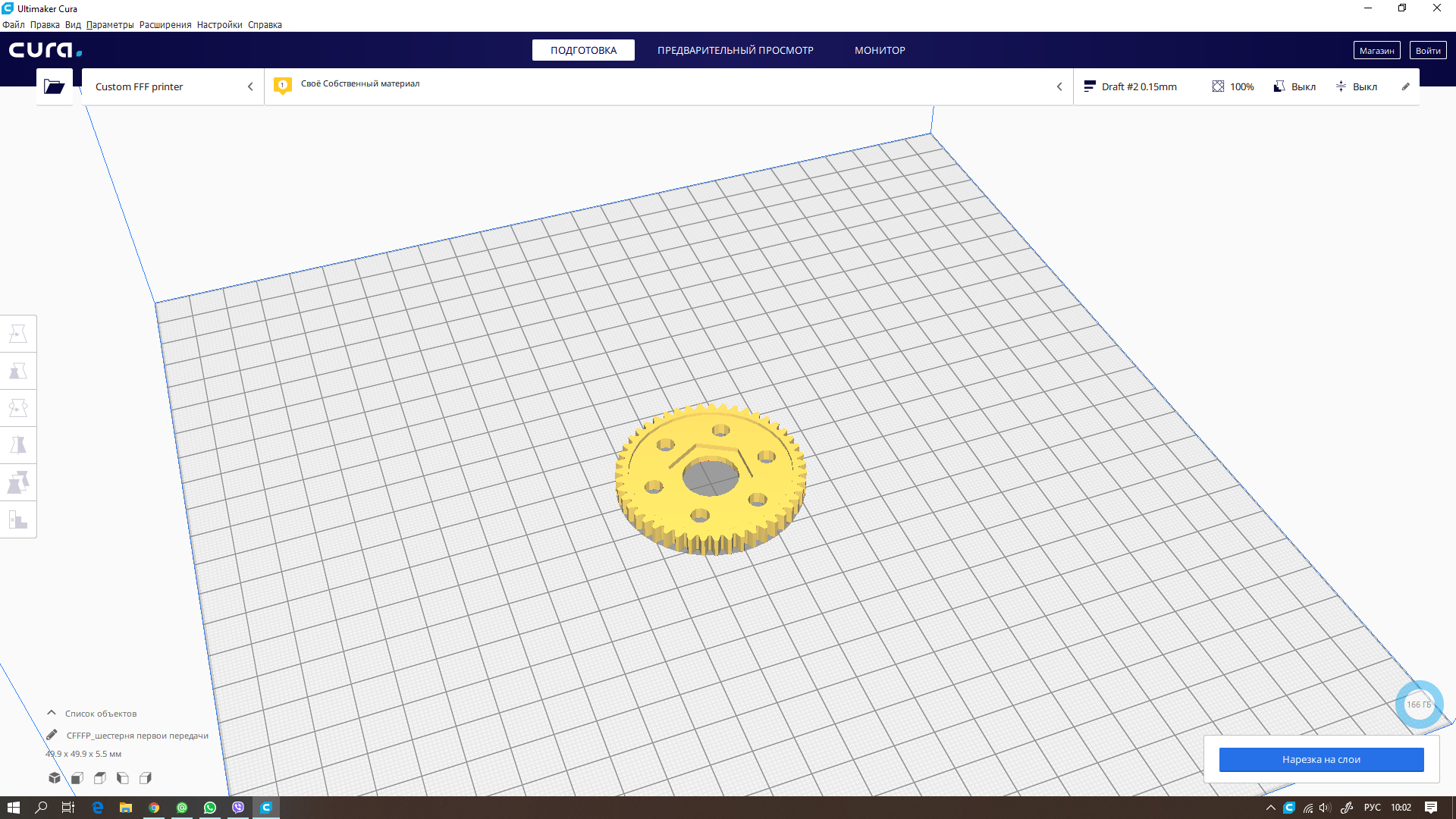Switch to front view cube icon
Image resolution: width=1456 pixels, height=819 pixels.
(x=77, y=778)
